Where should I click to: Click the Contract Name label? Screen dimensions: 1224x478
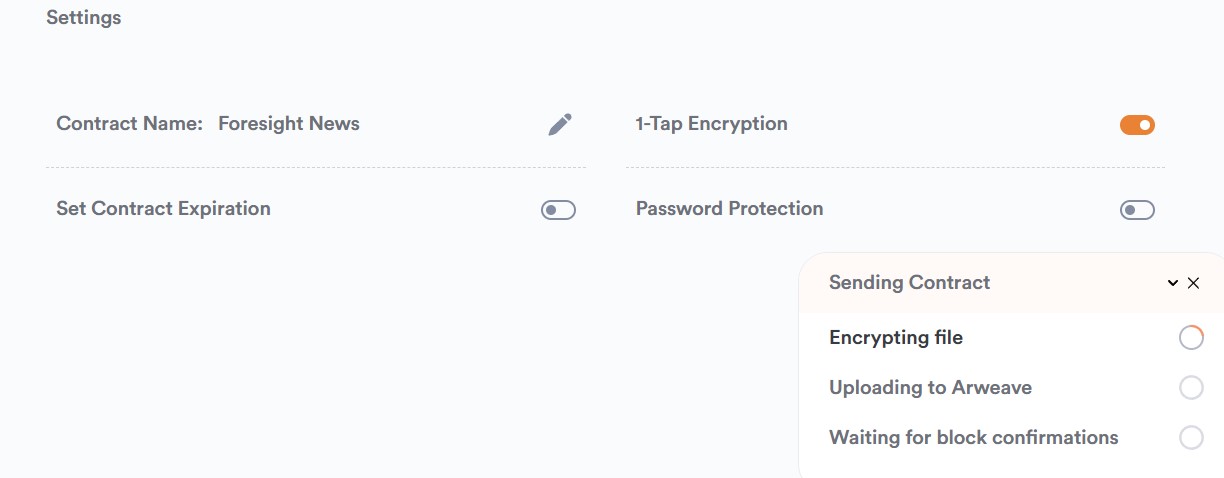pyautogui.click(x=129, y=124)
